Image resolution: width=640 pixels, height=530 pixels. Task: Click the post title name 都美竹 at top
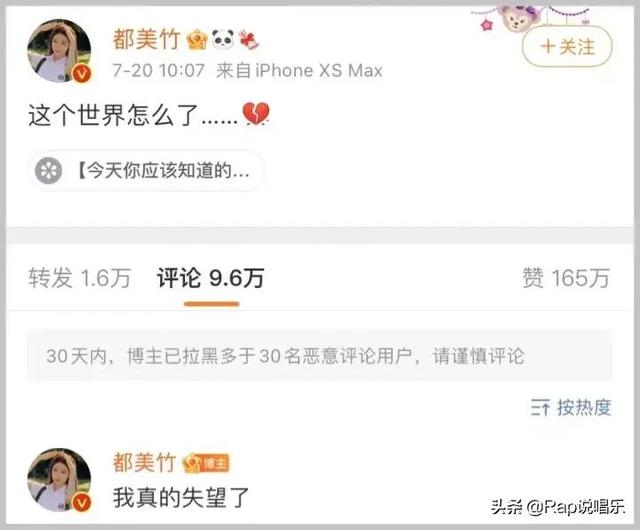[147, 40]
